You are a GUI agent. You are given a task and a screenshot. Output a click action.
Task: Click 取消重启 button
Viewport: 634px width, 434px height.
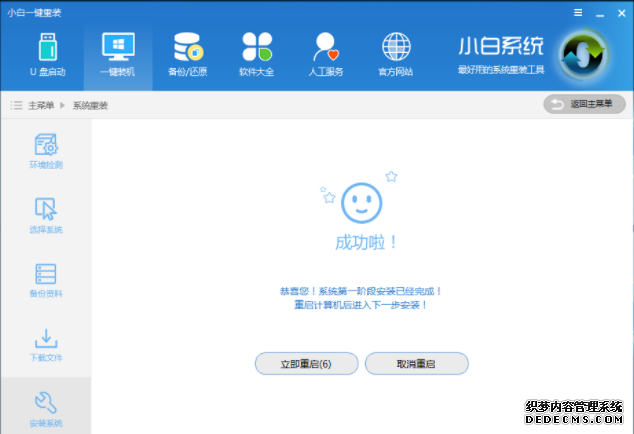pos(416,364)
